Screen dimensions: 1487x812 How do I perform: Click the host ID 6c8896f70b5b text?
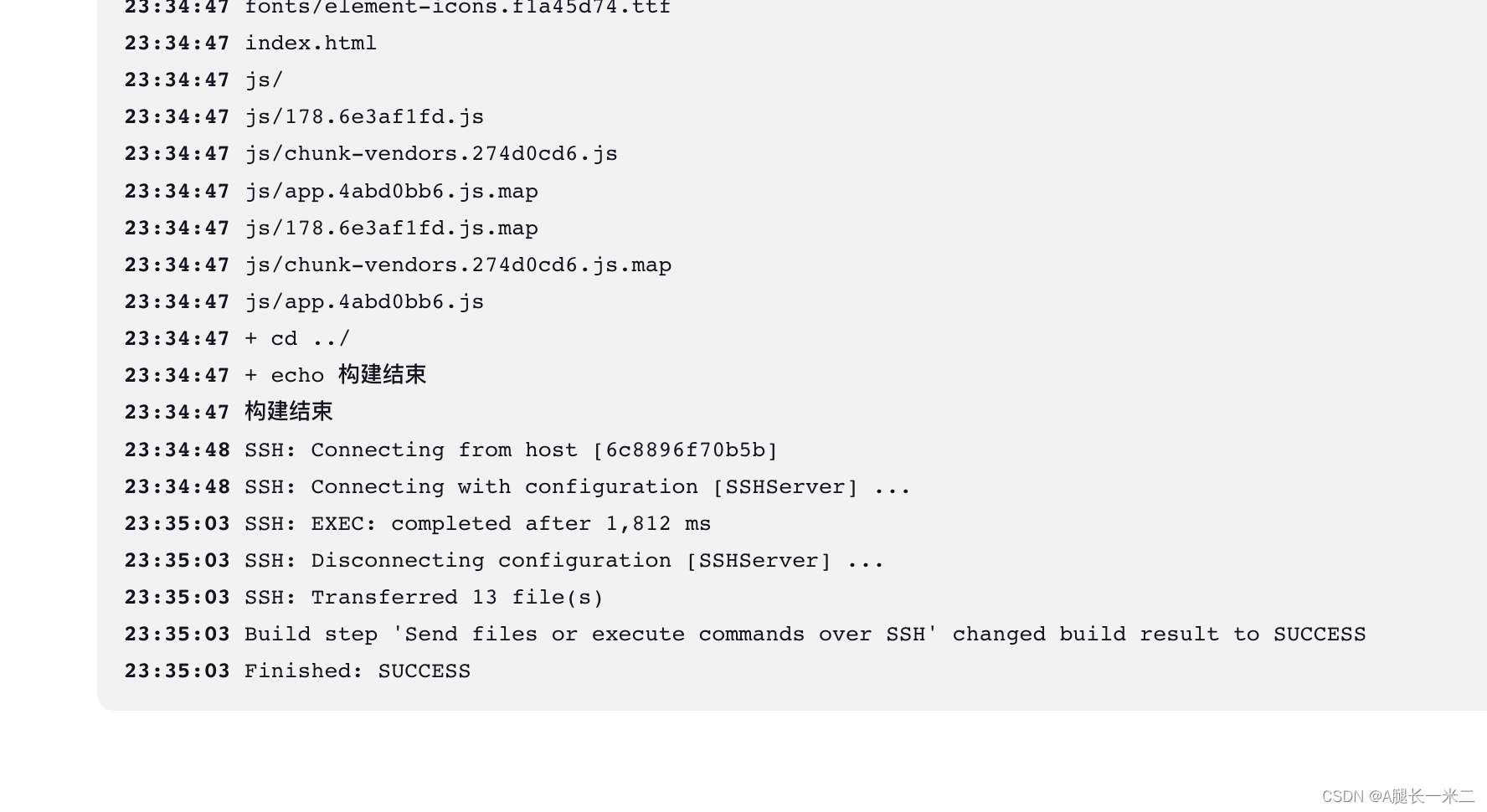(x=685, y=450)
